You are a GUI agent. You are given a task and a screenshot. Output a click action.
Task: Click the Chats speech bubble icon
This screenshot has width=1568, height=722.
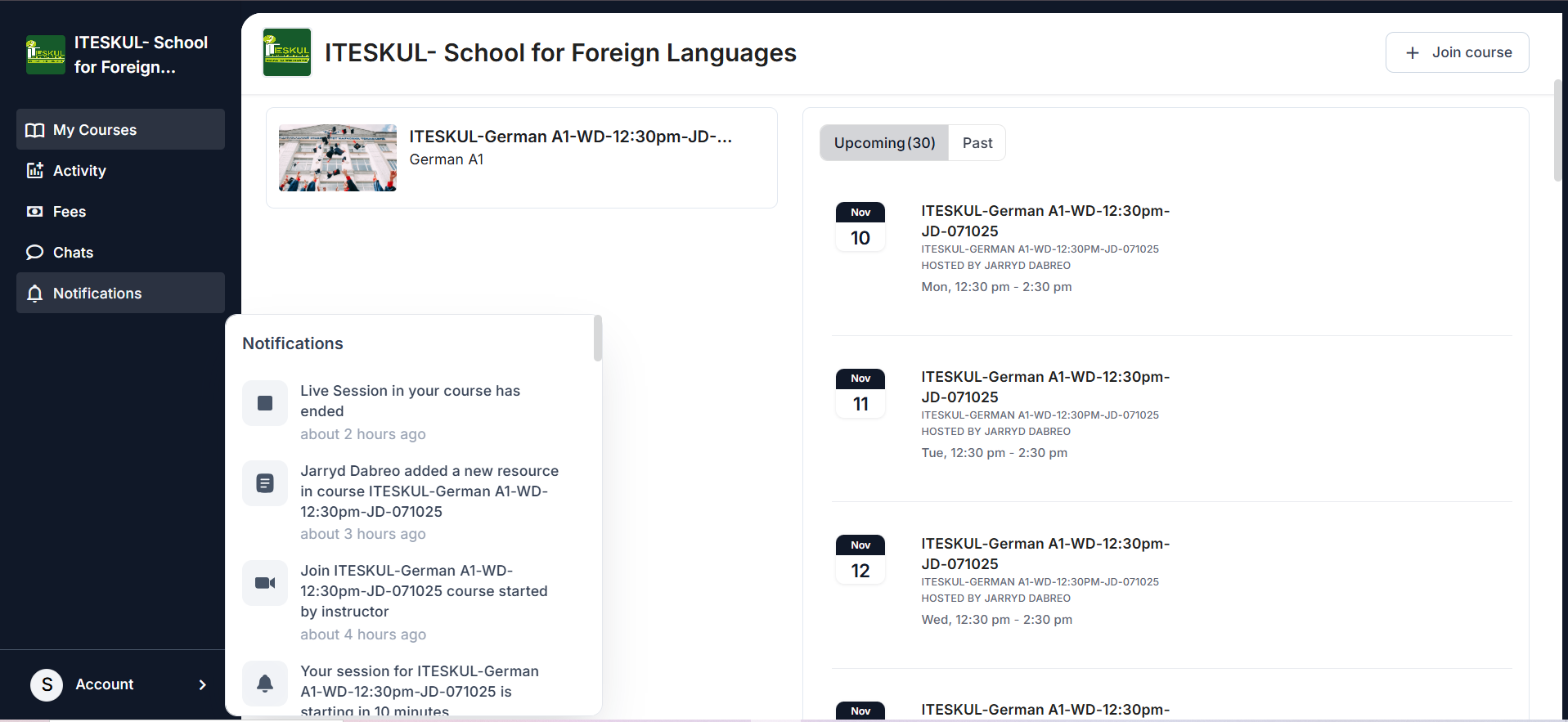pyautogui.click(x=34, y=252)
